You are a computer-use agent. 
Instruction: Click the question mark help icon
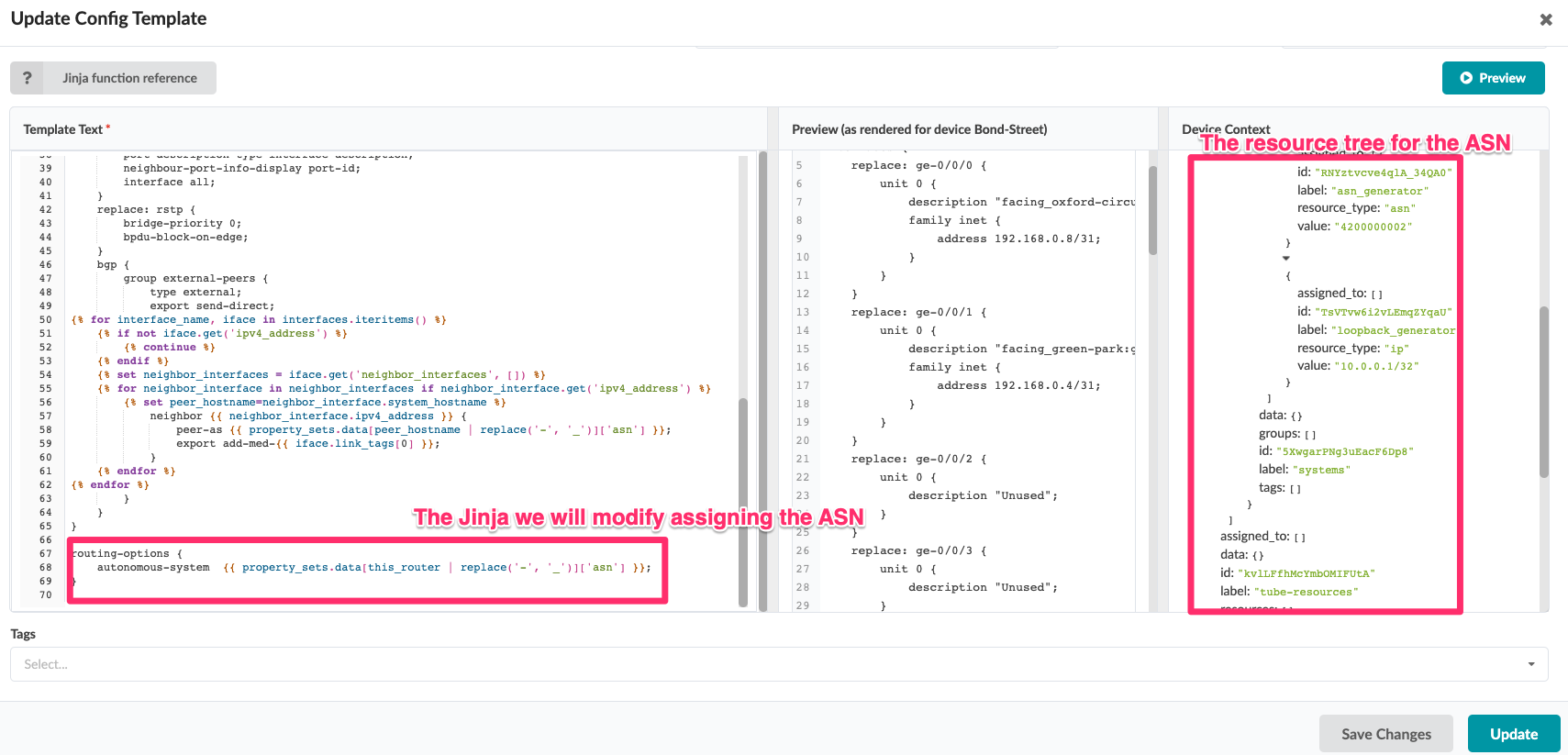click(27, 78)
